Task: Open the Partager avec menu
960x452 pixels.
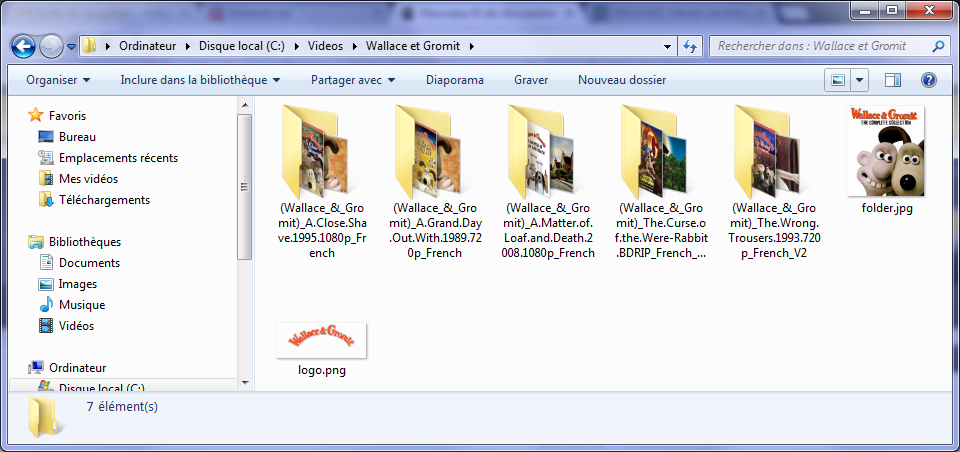Action: tap(352, 80)
